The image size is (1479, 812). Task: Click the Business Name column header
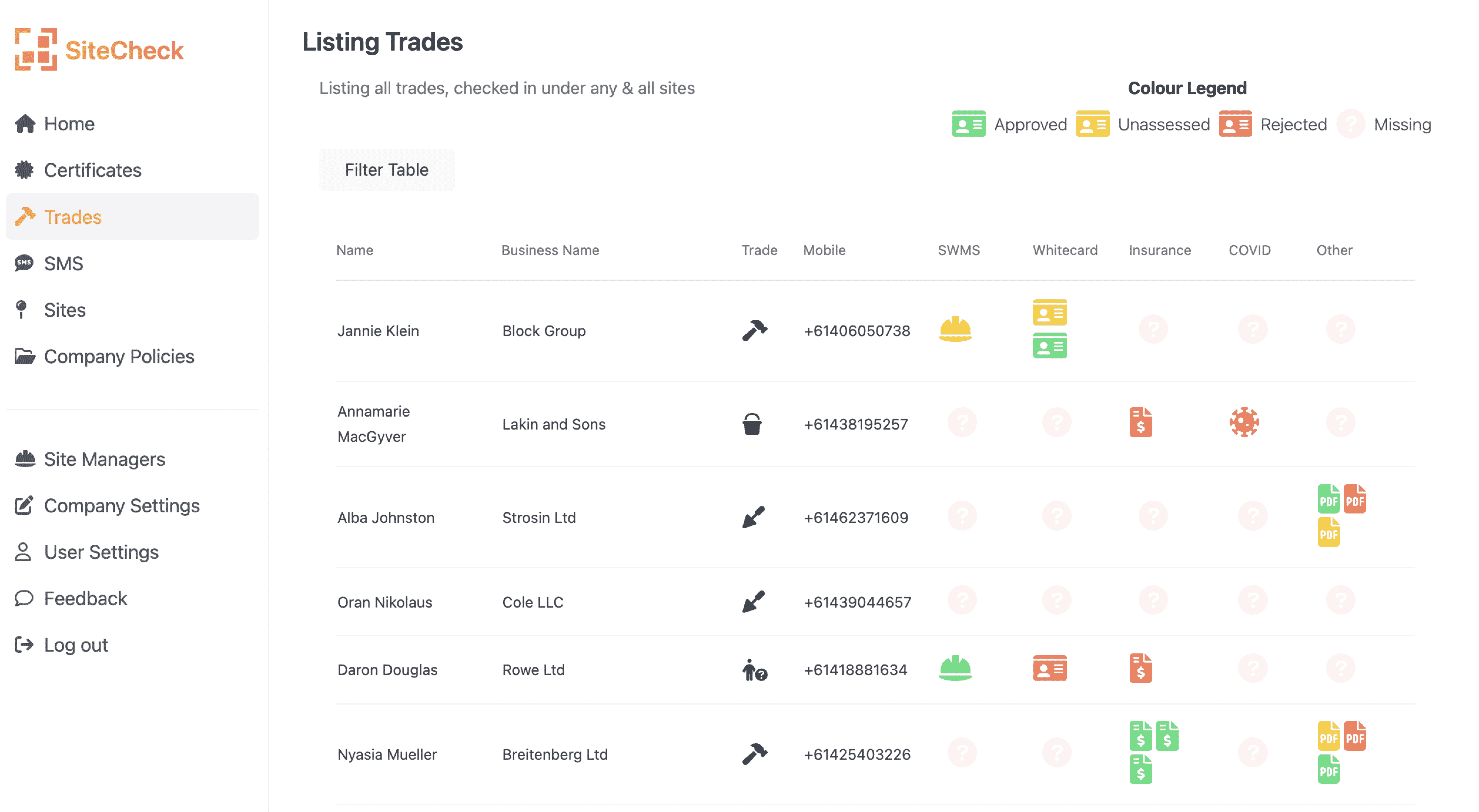[549, 250]
